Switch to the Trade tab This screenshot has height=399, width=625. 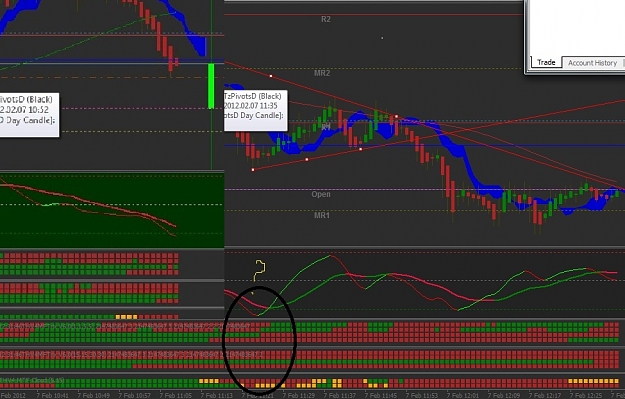point(546,62)
